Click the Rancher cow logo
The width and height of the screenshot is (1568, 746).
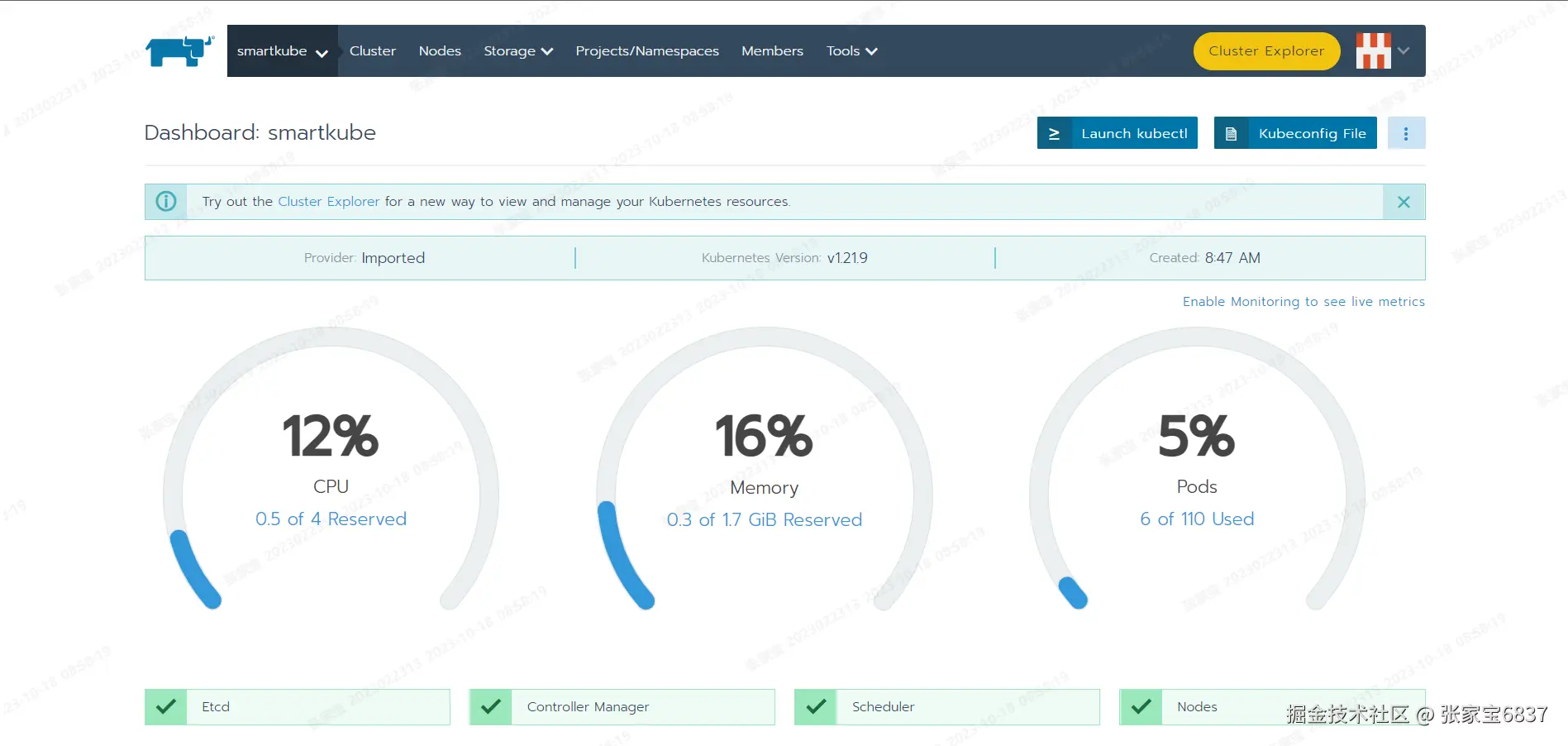[x=179, y=50]
